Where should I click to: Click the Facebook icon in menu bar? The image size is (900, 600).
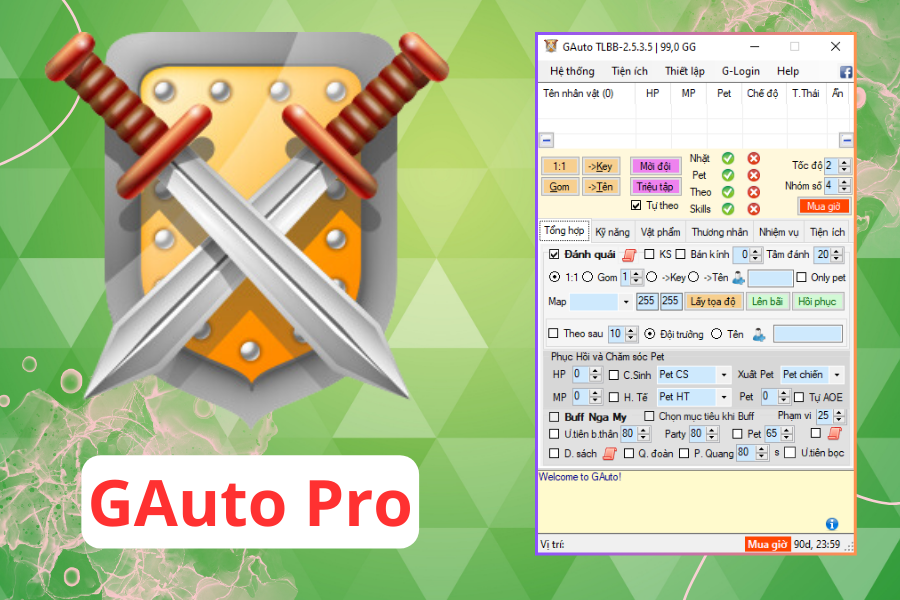tap(845, 72)
